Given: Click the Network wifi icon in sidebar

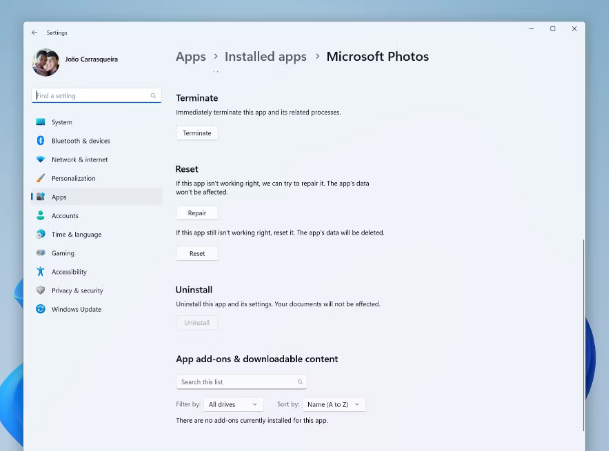Looking at the screenshot, I should (x=40, y=159).
